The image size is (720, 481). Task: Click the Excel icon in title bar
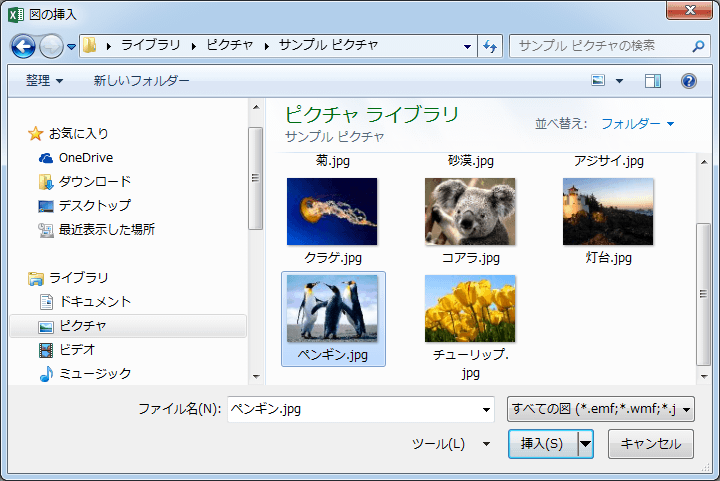[16, 15]
